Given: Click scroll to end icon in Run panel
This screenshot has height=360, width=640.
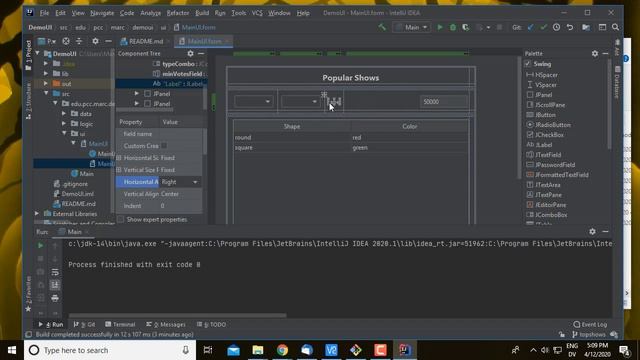Looking at the screenshot, I should 55,285.
